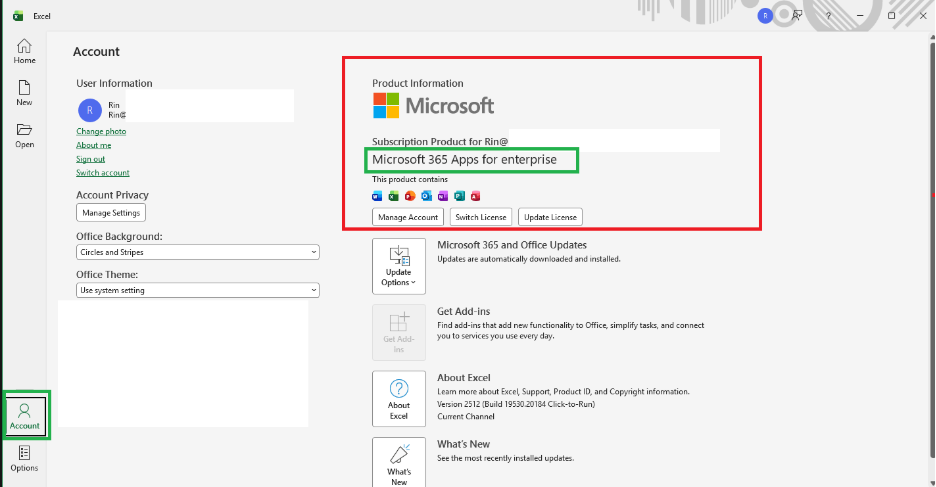Click the Get Add-ins button
This screenshot has height=487, width=936.
click(x=399, y=332)
